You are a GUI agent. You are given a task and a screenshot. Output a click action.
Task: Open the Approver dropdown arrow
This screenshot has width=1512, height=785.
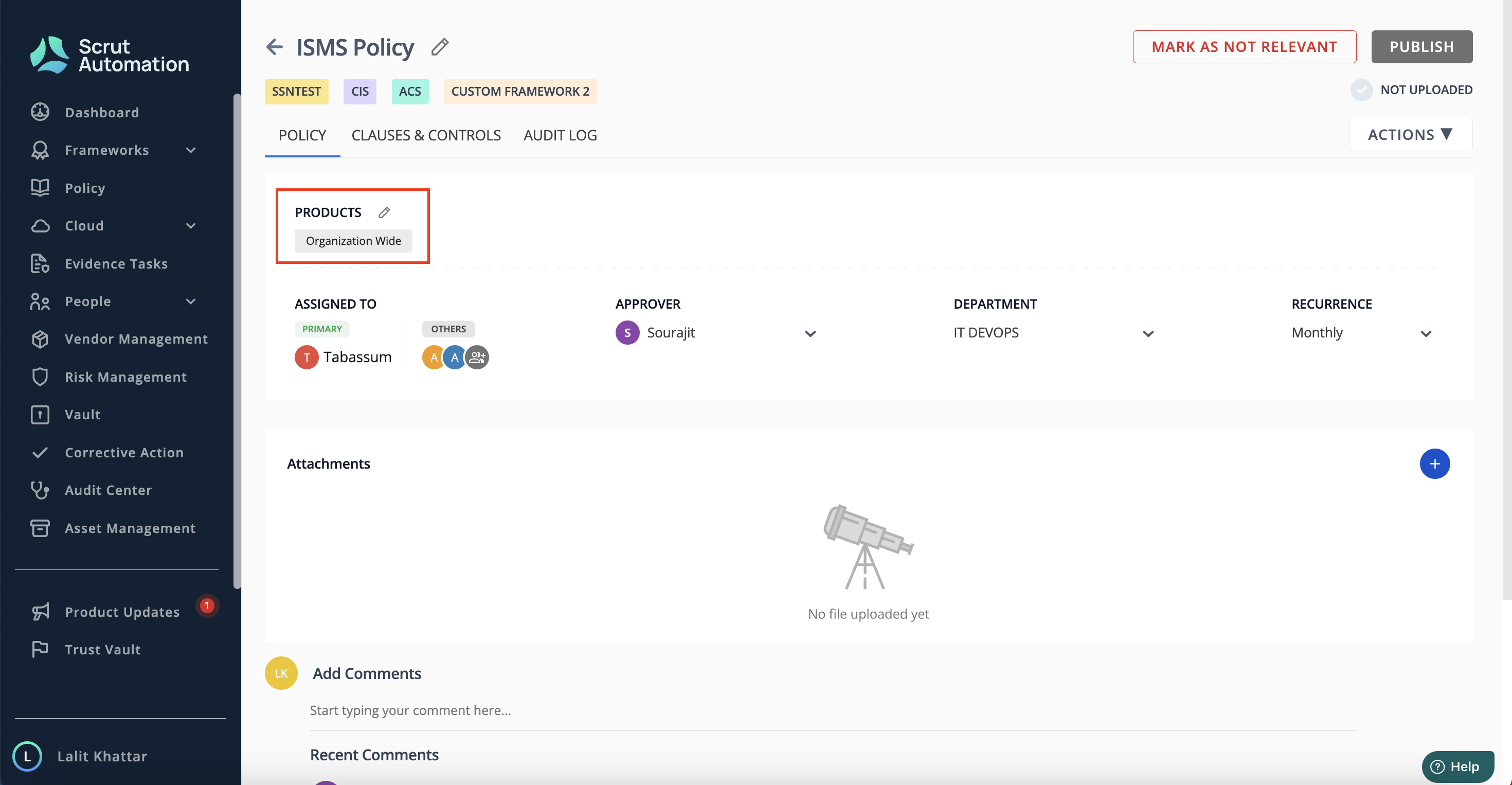810,333
